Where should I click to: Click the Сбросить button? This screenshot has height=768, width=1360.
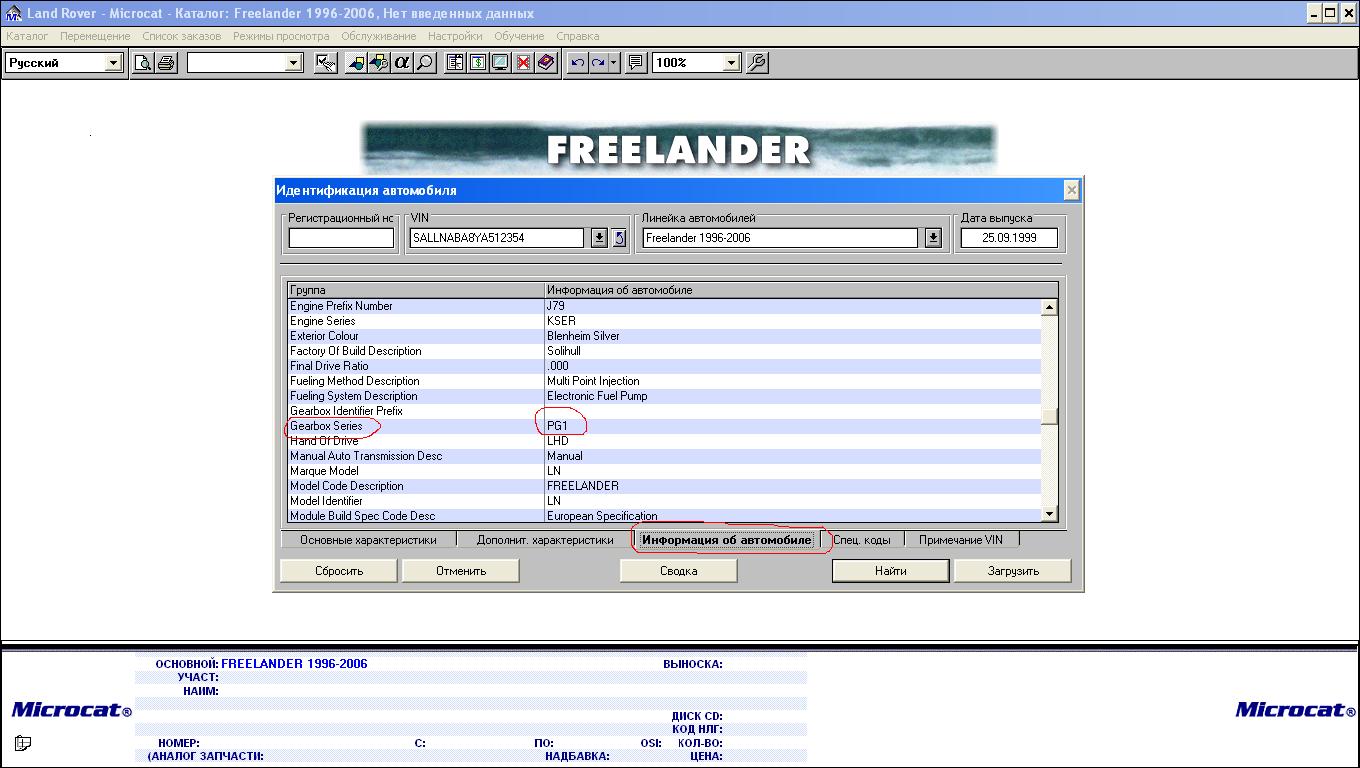click(x=339, y=571)
